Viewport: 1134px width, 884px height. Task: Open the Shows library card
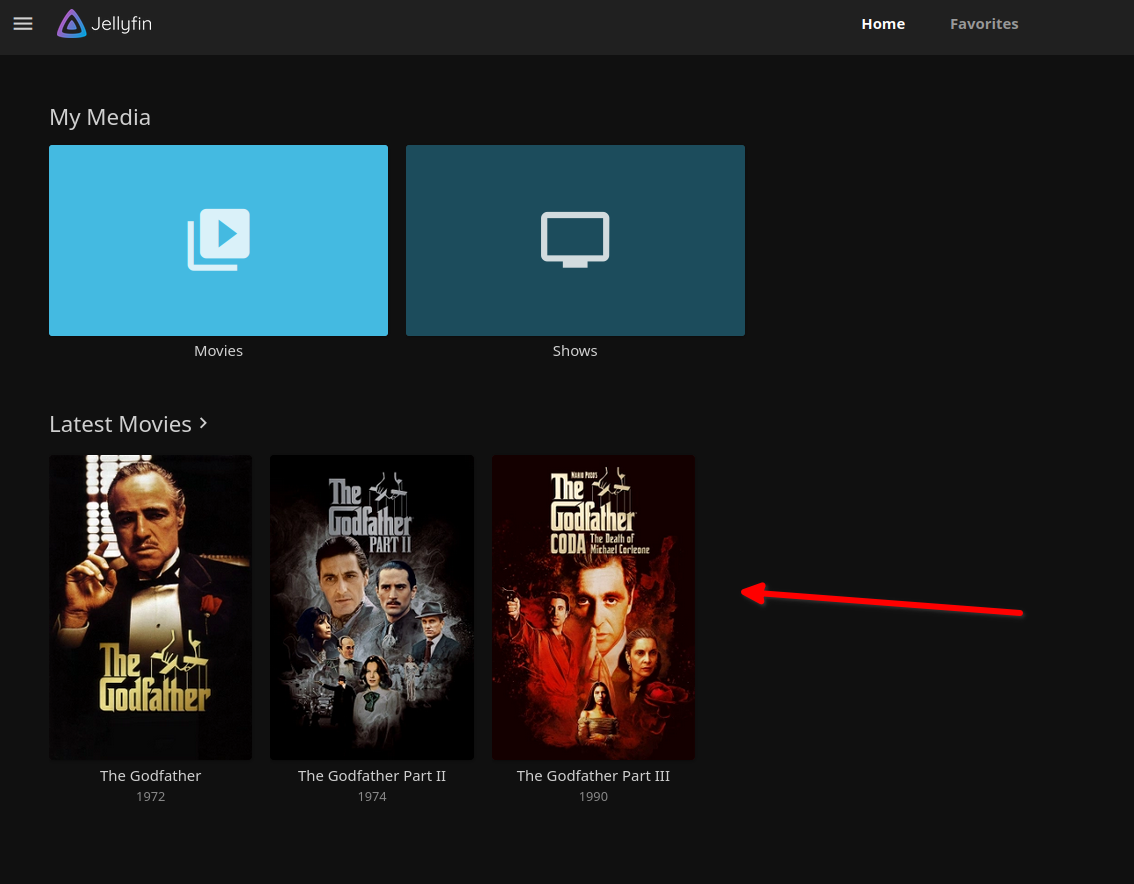point(575,240)
